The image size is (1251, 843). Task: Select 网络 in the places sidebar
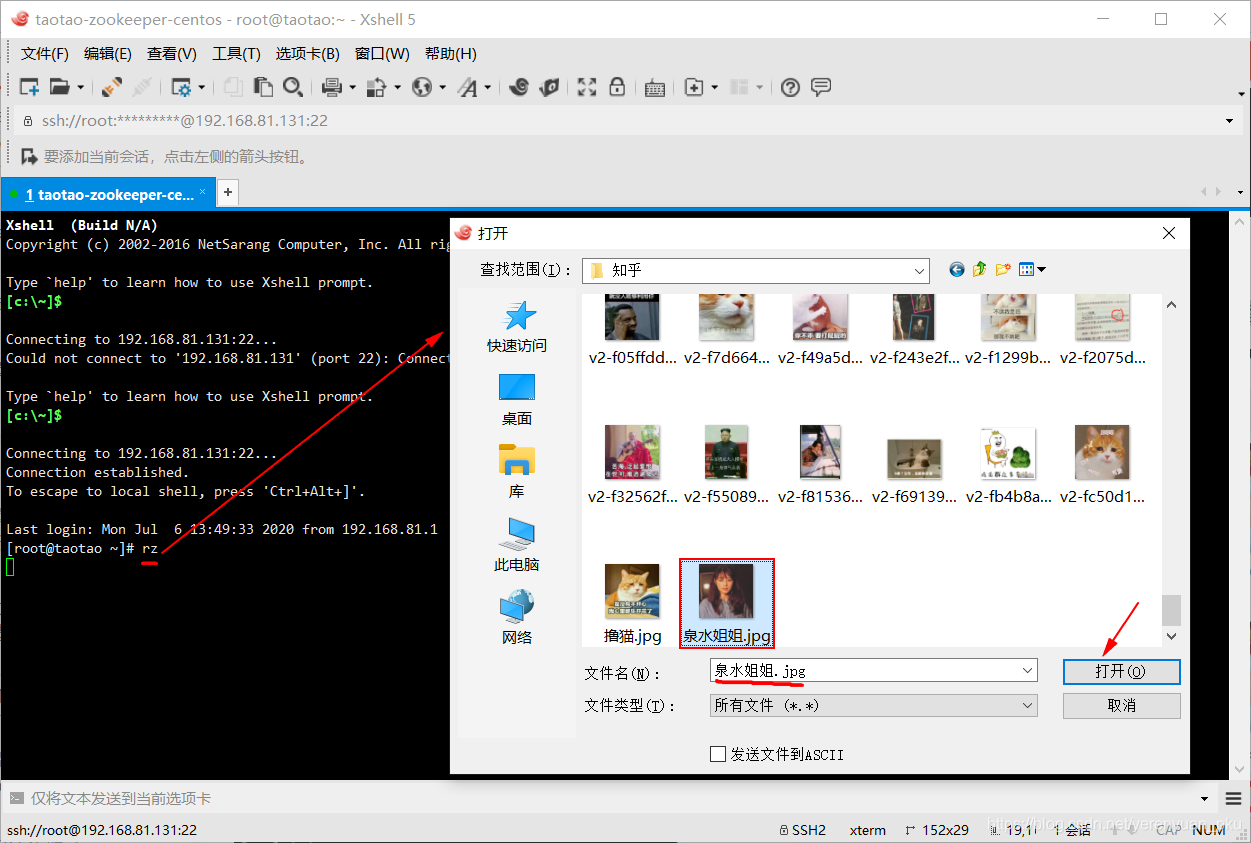tap(517, 618)
